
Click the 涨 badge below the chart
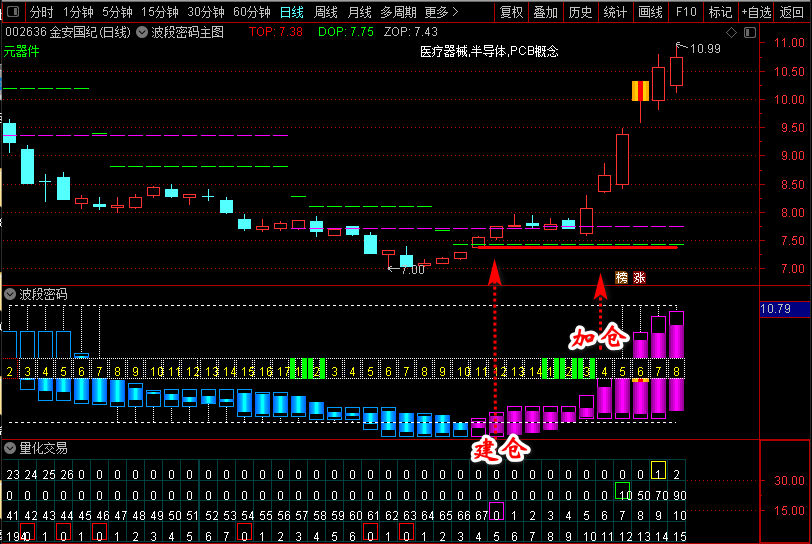pos(640,278)
